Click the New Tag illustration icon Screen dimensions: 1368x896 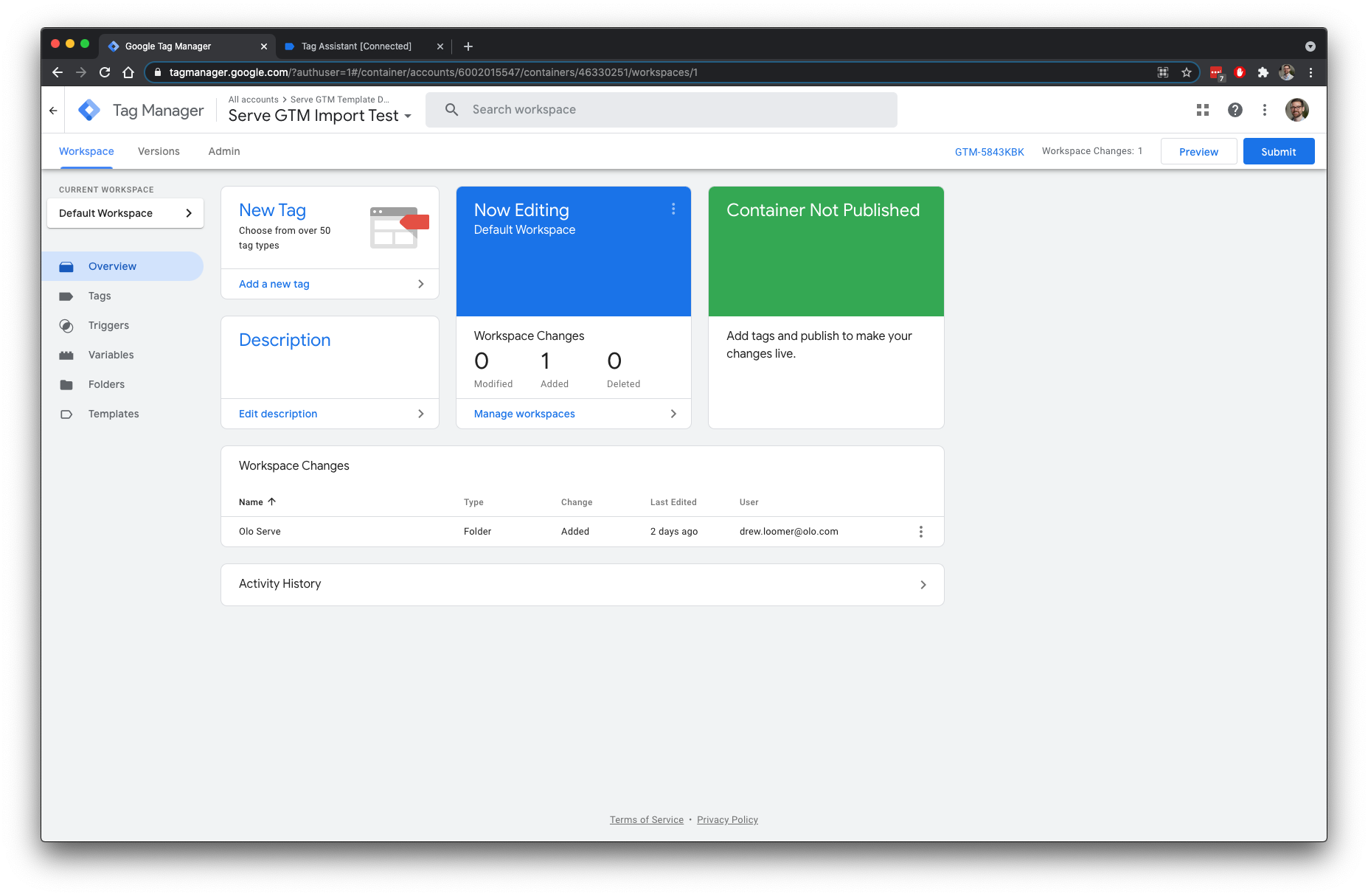point(399,228)
